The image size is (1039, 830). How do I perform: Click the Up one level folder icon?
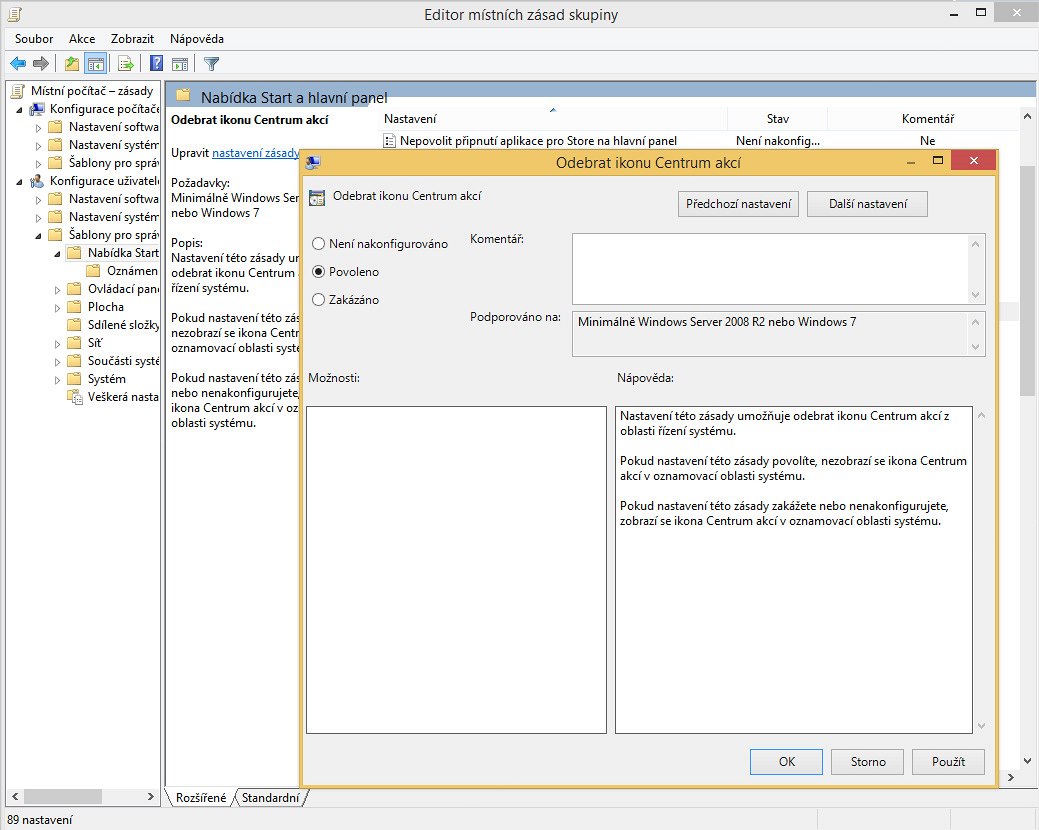tap(72, 64)
